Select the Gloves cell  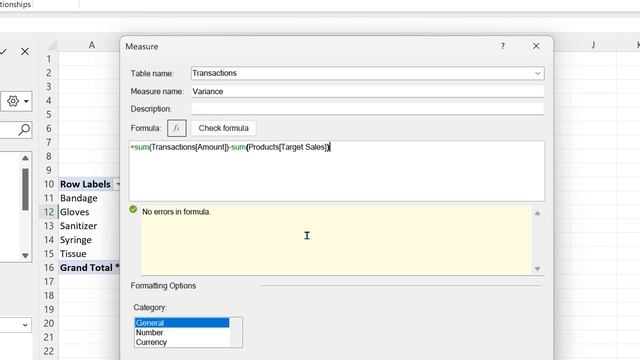[89, 212]
